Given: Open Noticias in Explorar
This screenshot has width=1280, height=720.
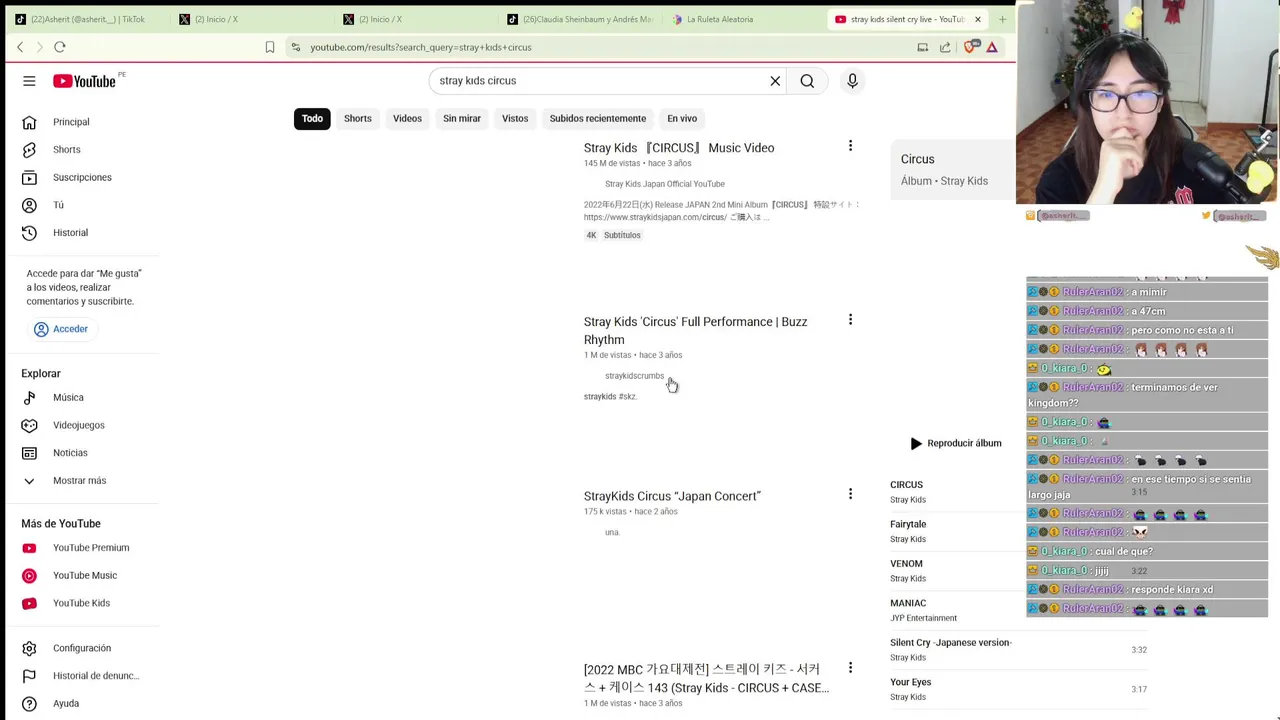Looking at the screenshot, I should click(x=70, y=453).
